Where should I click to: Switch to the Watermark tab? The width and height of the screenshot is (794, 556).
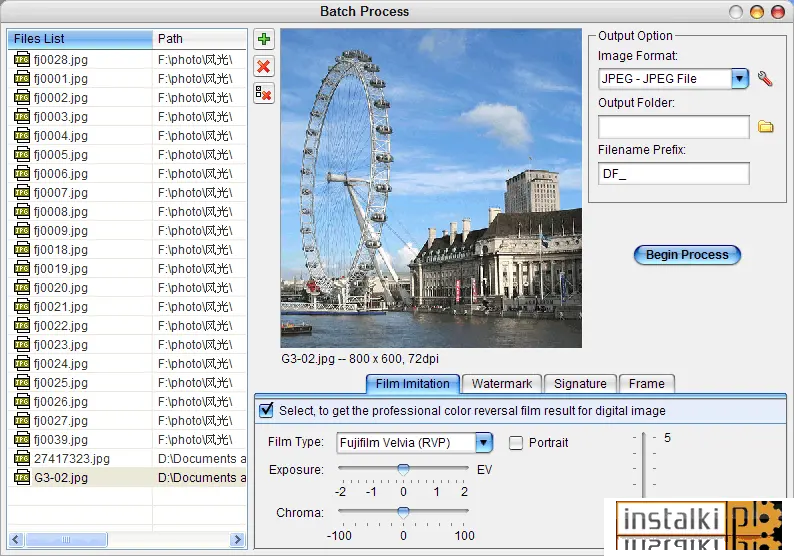(502, 384)
